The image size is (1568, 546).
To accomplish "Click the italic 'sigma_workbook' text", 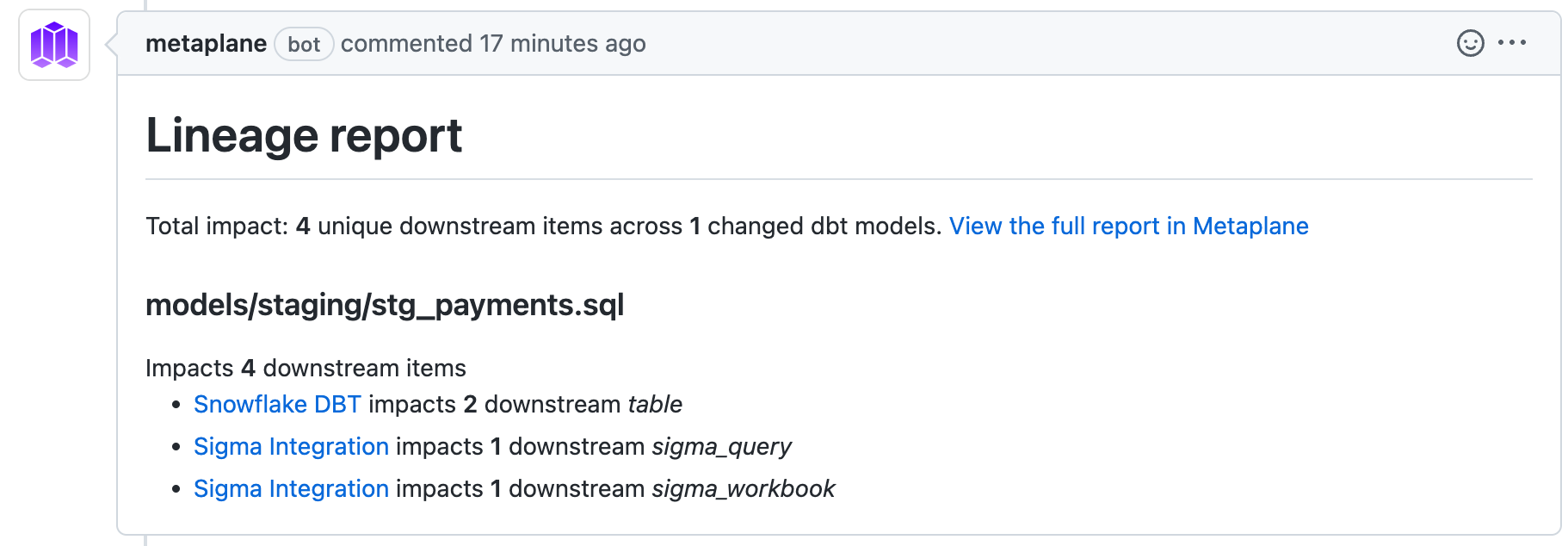I will click(x=743, y=488).
